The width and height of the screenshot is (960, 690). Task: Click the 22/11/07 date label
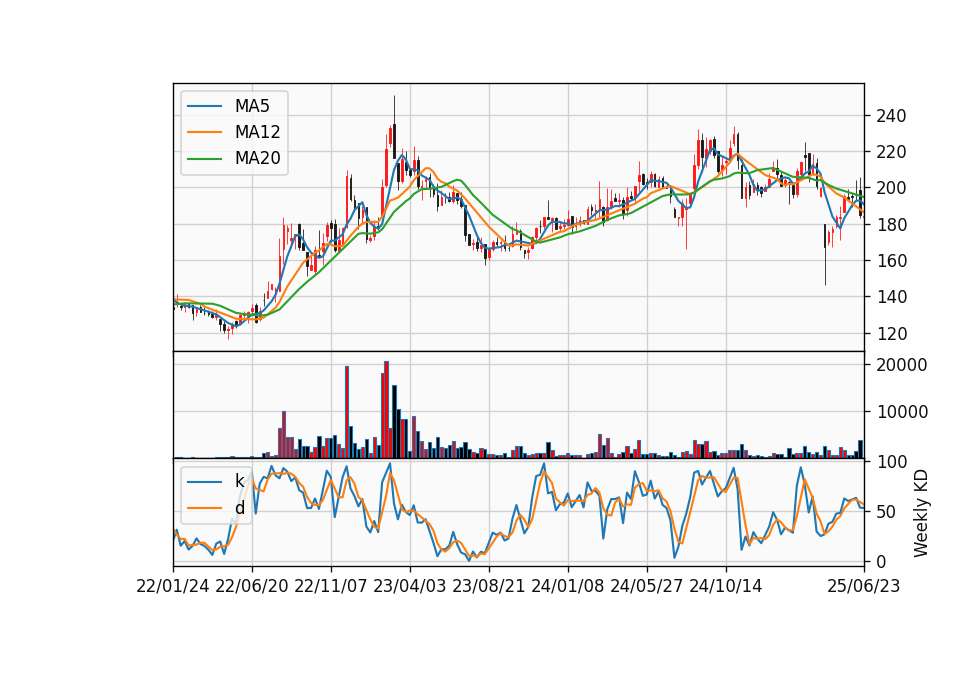(x=331, y=587)
